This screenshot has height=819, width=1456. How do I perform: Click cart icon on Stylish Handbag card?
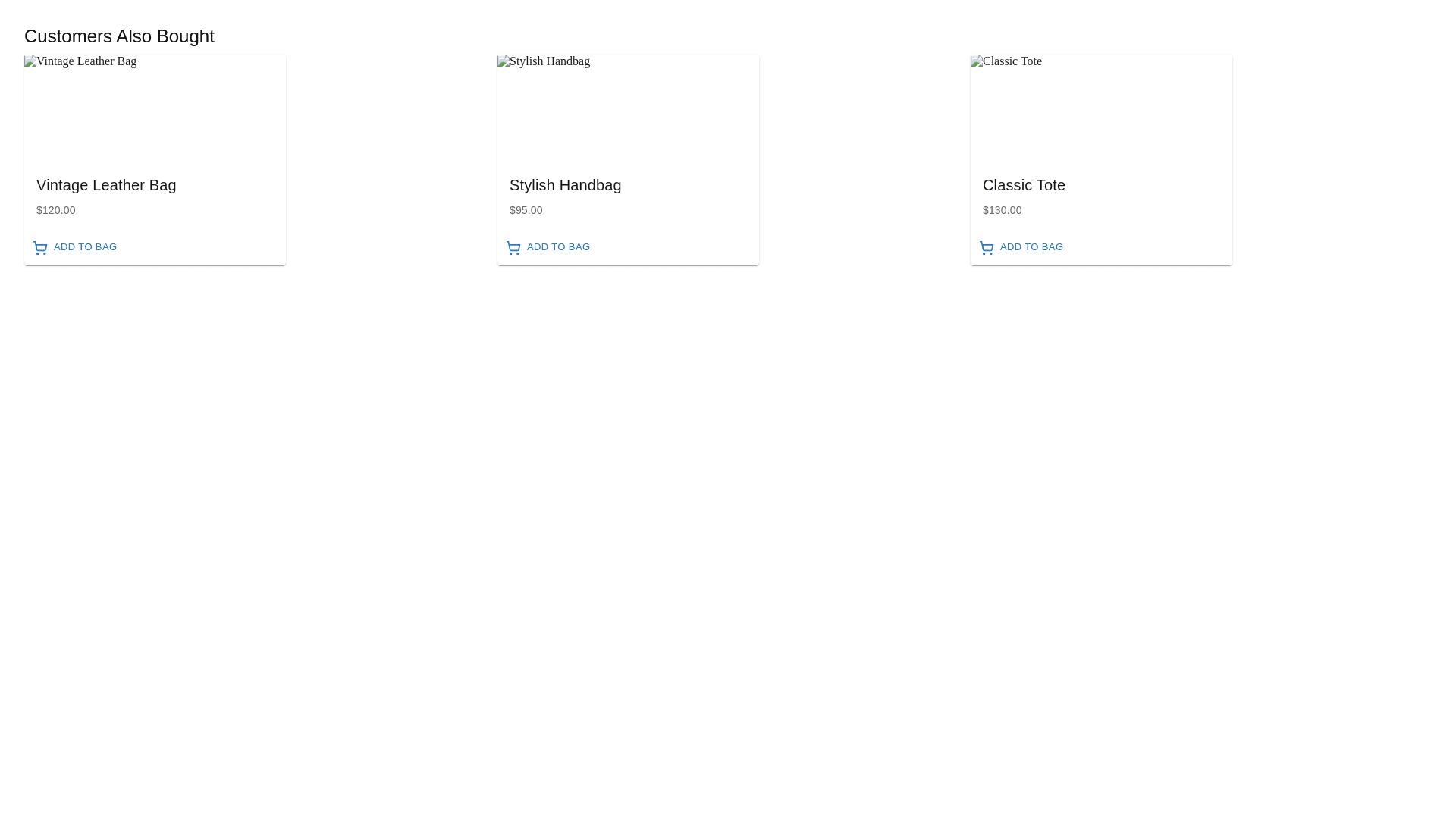tap(513, 248)
